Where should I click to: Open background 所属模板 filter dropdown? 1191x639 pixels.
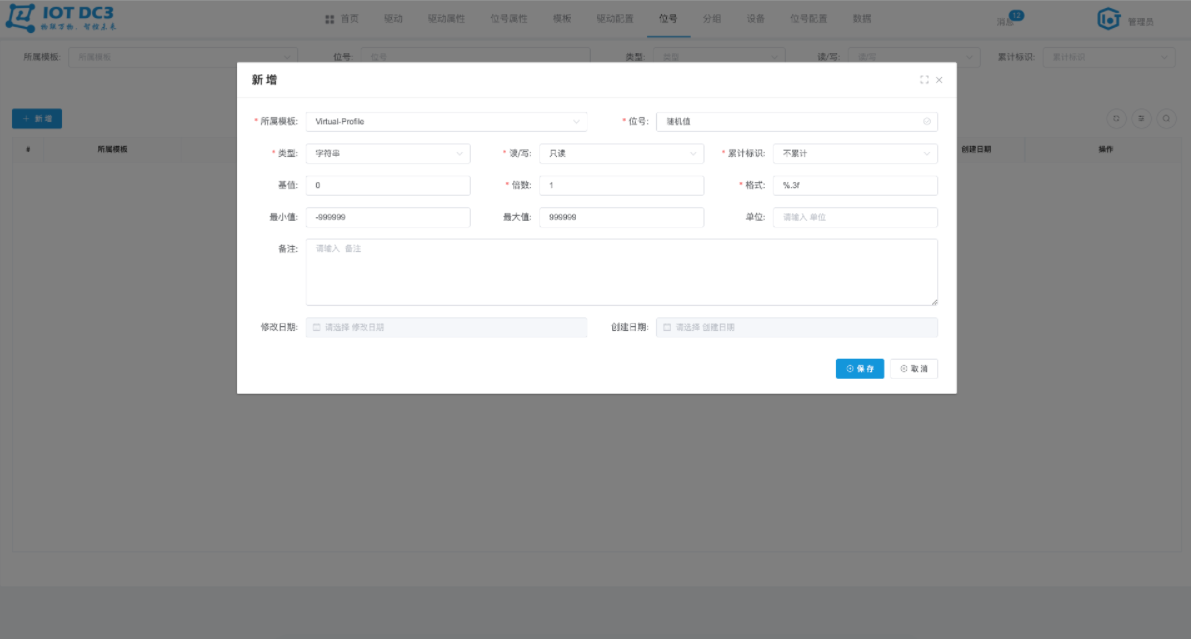click(183, 57)
